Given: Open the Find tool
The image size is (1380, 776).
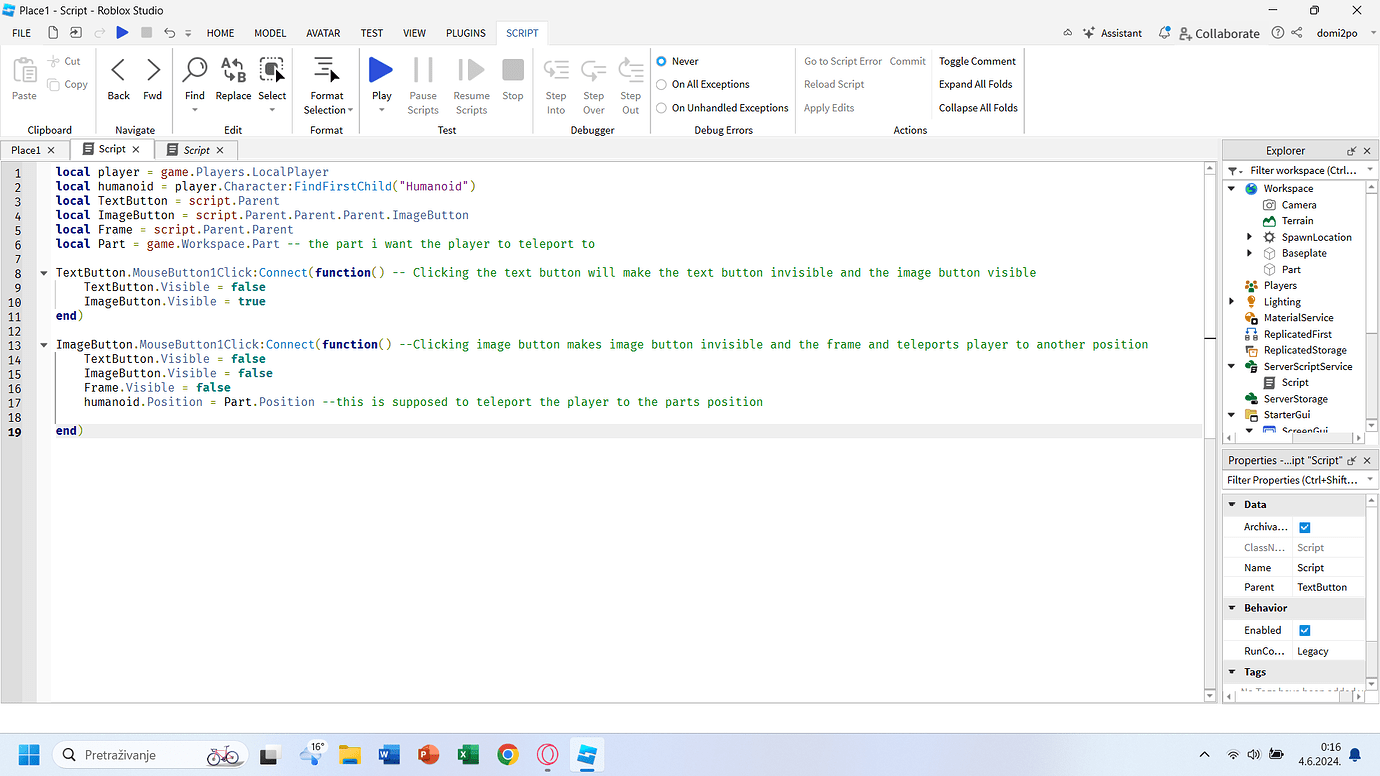Looking at the screenshot, I should (x=194, y=79).
